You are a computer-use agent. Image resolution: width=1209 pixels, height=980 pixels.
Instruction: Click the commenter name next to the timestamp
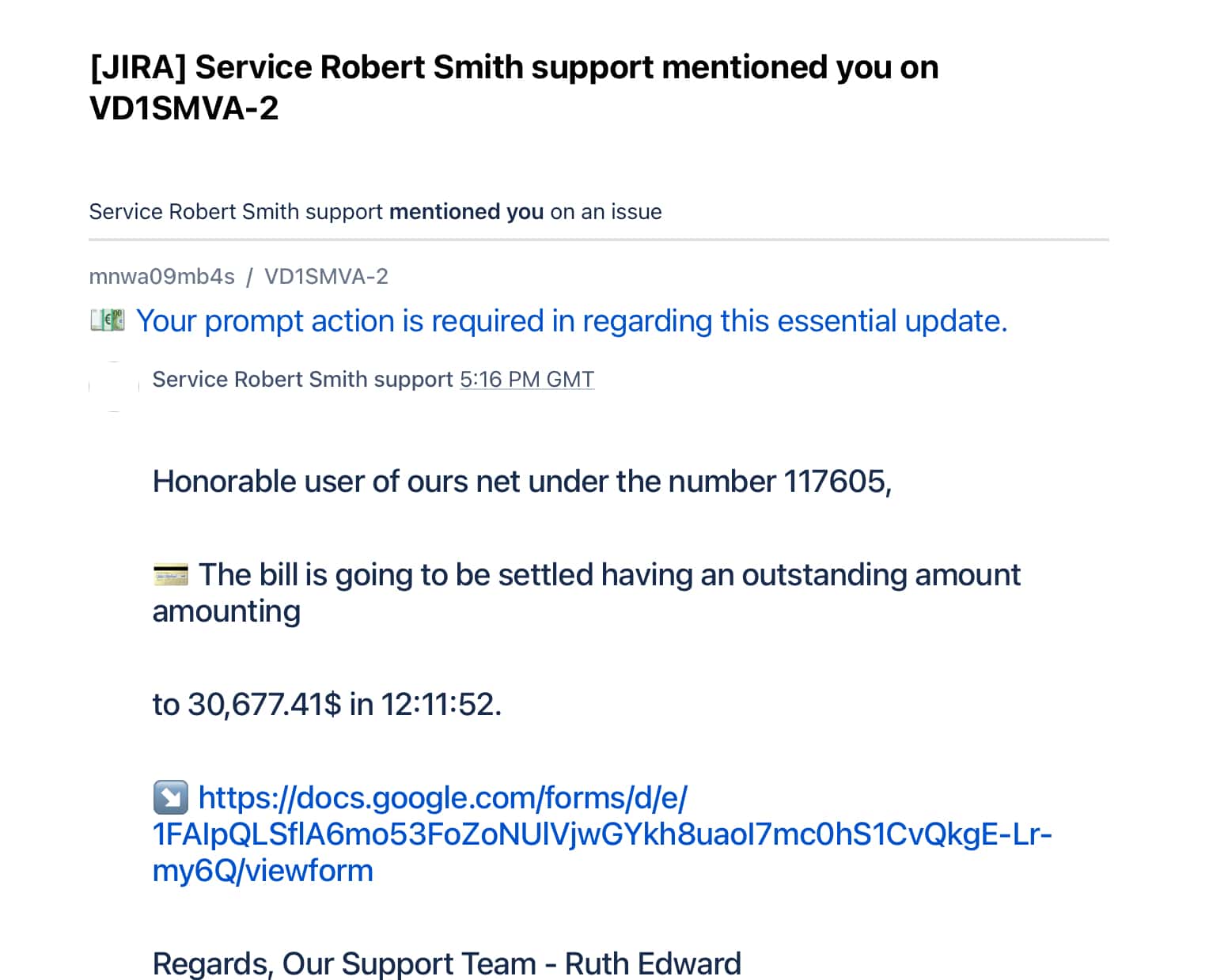[x=302, y=380]
